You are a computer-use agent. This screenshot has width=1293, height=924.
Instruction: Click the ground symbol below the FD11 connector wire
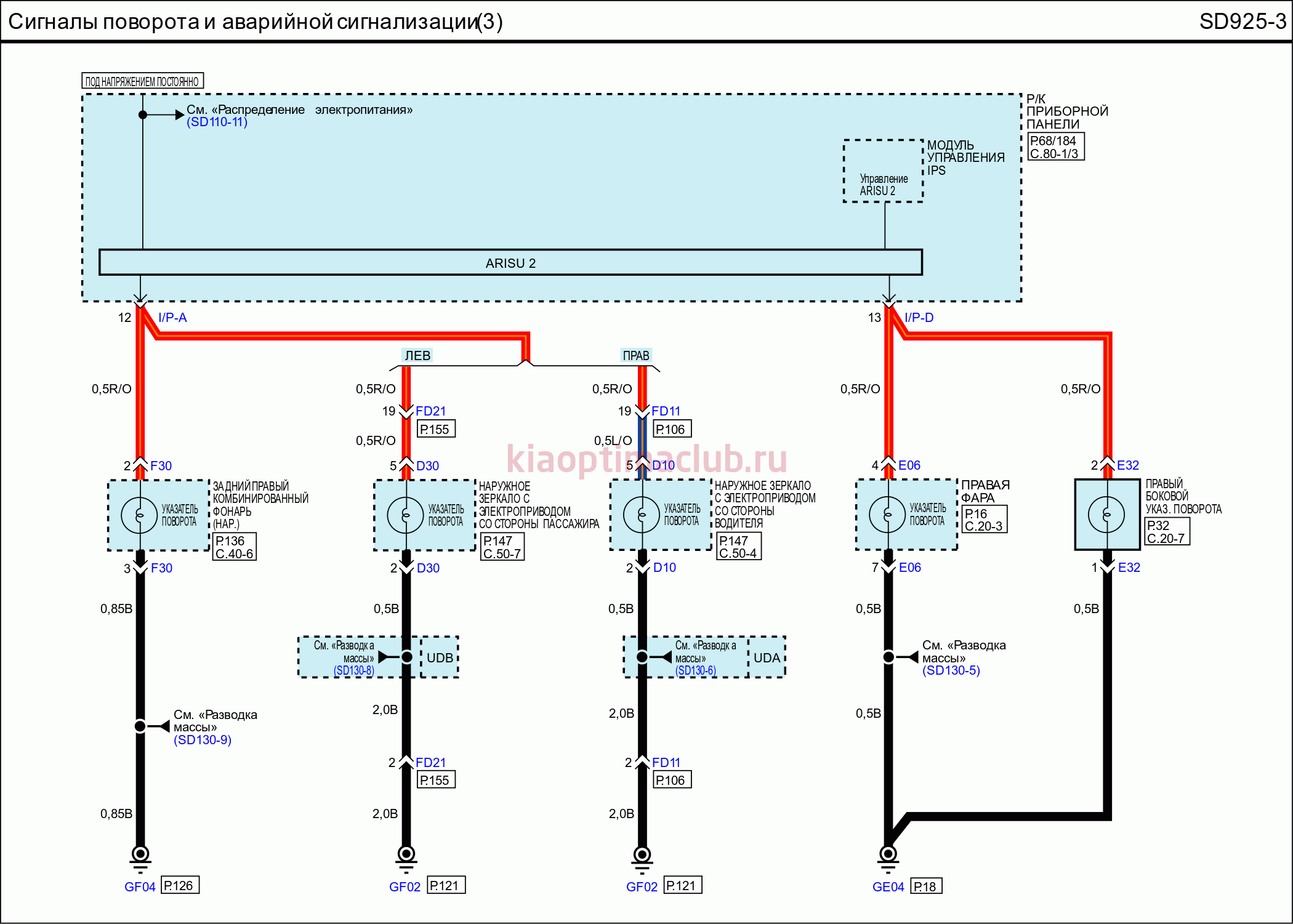click(x=642, y=859)
